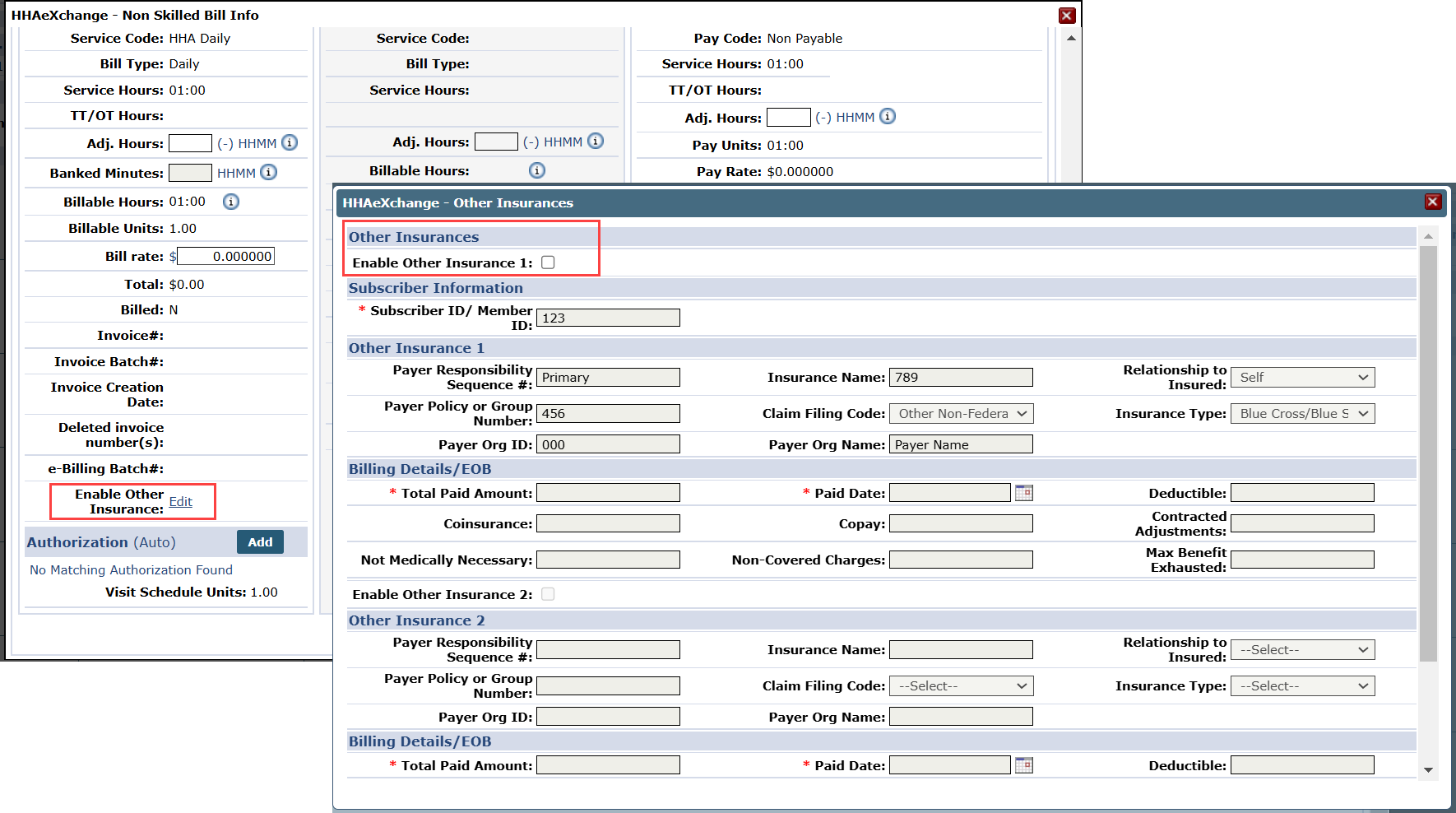Click 'Authorization (Auto)' heading text

[x=101, y=542]
